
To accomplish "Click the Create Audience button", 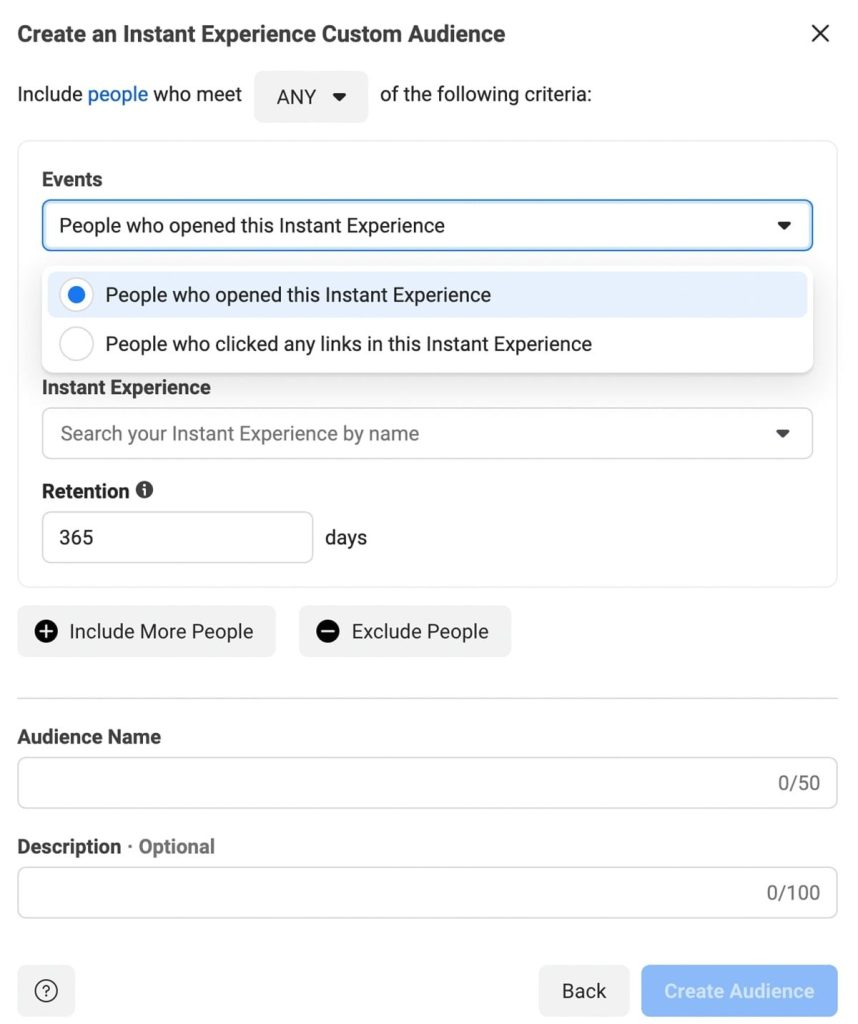I will tap(738, 991).
